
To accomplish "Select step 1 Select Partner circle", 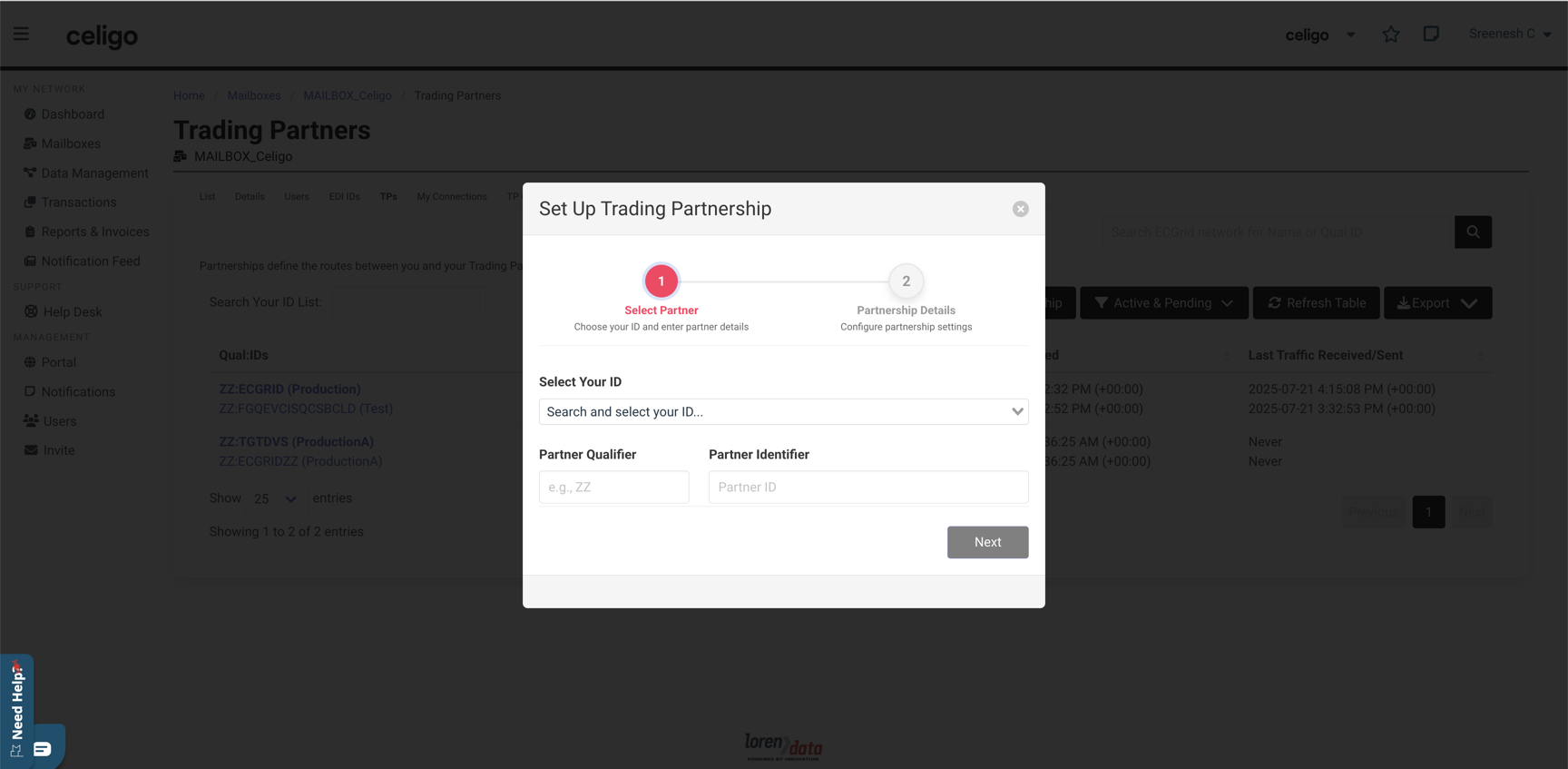I will pos(661,281).
